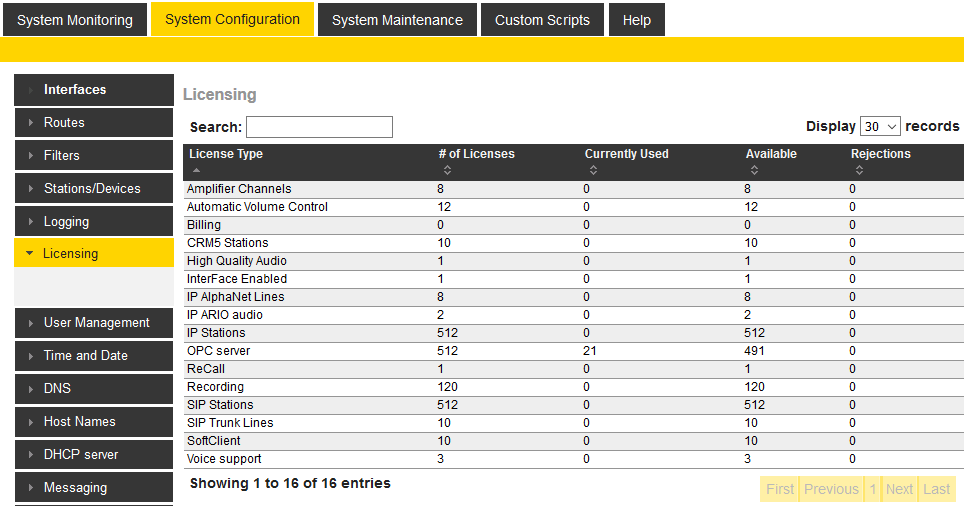The width and height of the screenshot is (964, 506).
Task: Focus the Search input field
Action: (319, 127)
